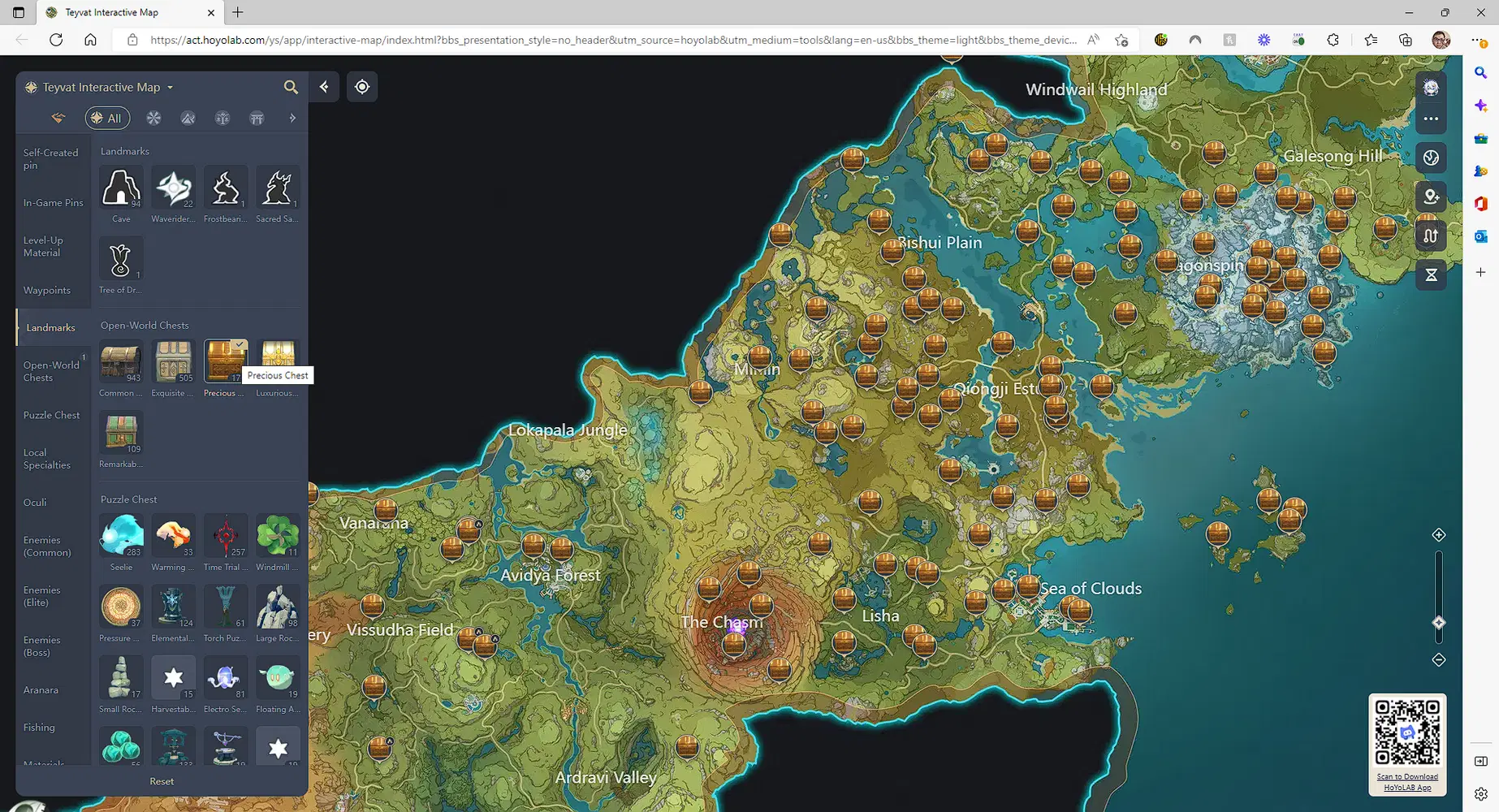Click the Reset button in the panel
The height and width of the screenshot is (812, 1499).
coord(162,780)
